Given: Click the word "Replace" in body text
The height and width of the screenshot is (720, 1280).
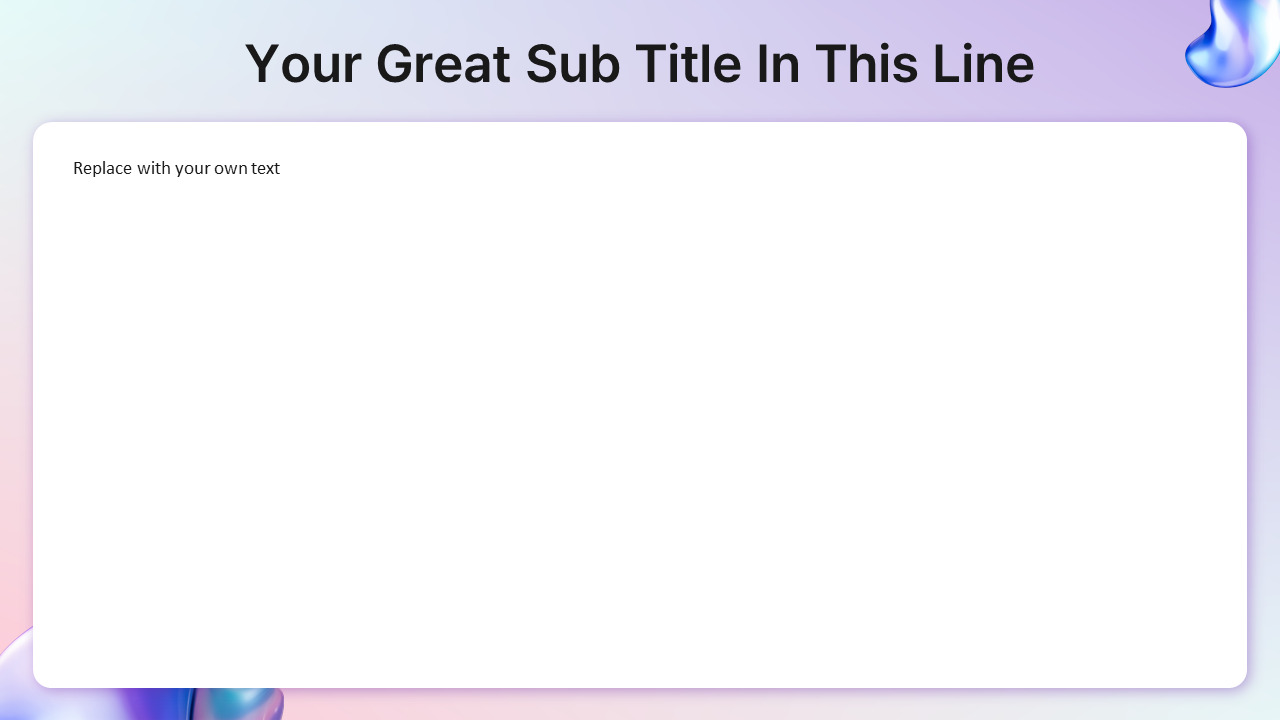Looking at the screenshot, I should (103, 168).
